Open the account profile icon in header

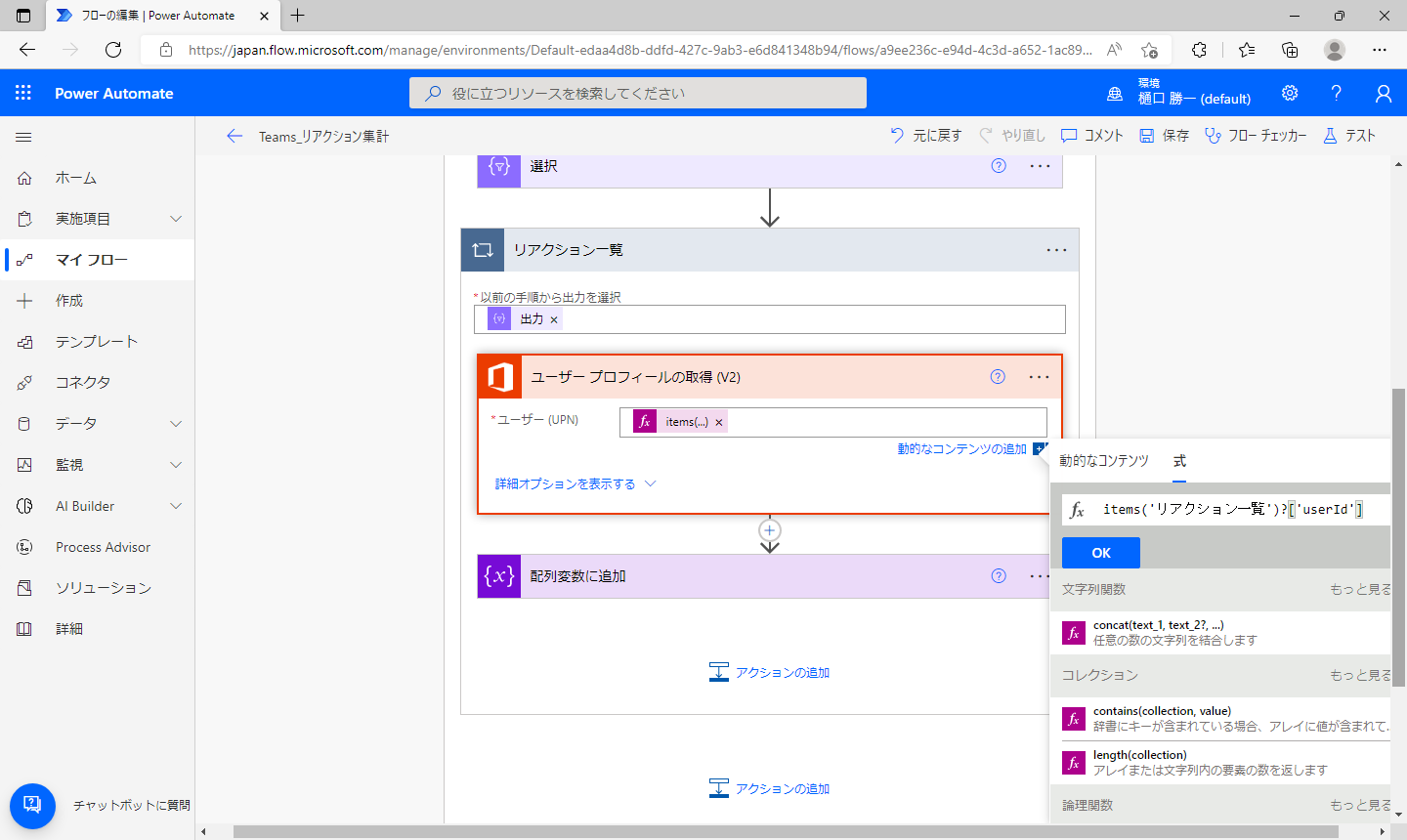[x=1384, y=93]
